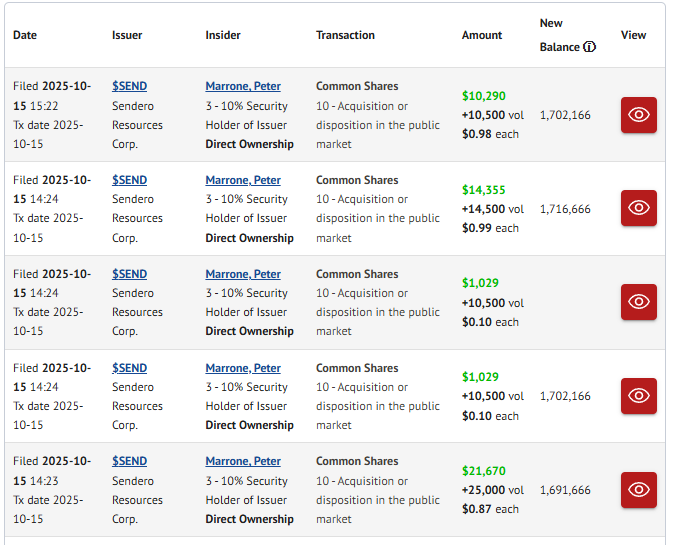Click the info icon beside New Balance
Screen dimensions: 674x545
589,47
